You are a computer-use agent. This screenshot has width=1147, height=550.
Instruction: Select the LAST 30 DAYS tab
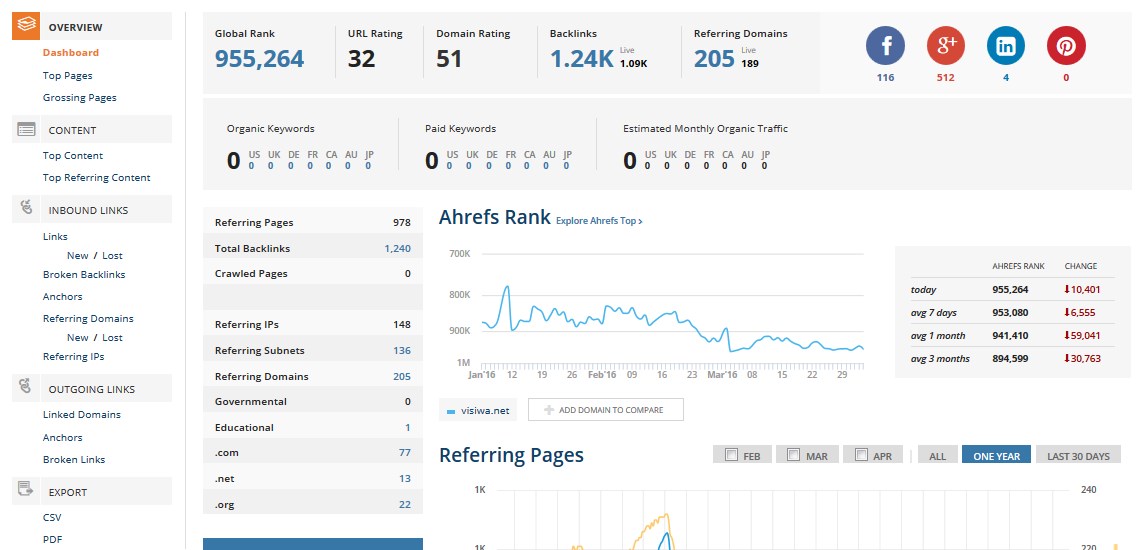coord(1078,454)
